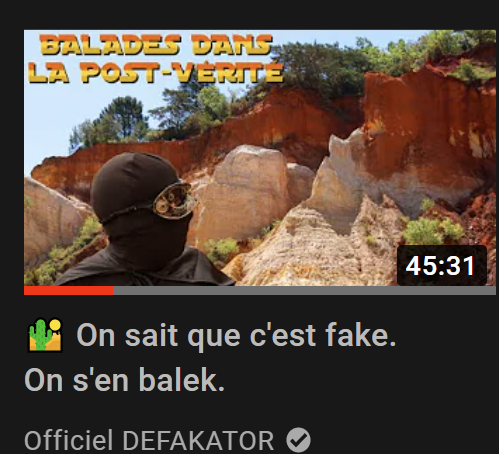The height and width of the screenshot is (454, 499).
Task: Click the grey unwatched part of progress bar
Action: pyautogui.click(x=304, y=291)
